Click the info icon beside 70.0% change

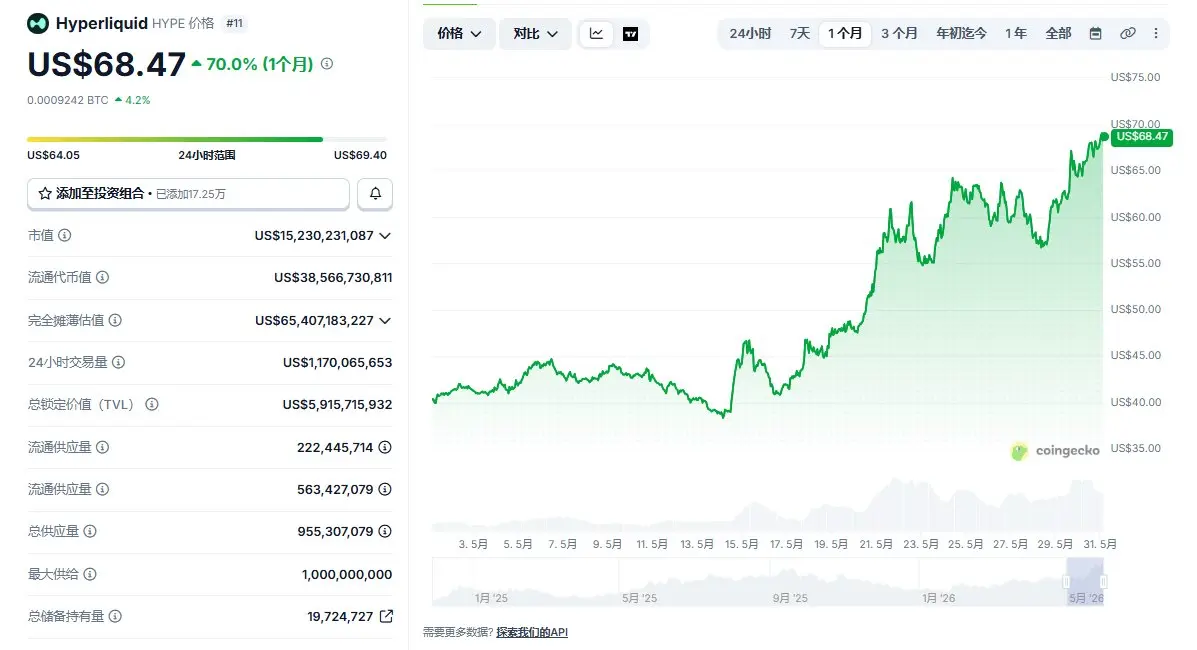(x=327, y=64)
